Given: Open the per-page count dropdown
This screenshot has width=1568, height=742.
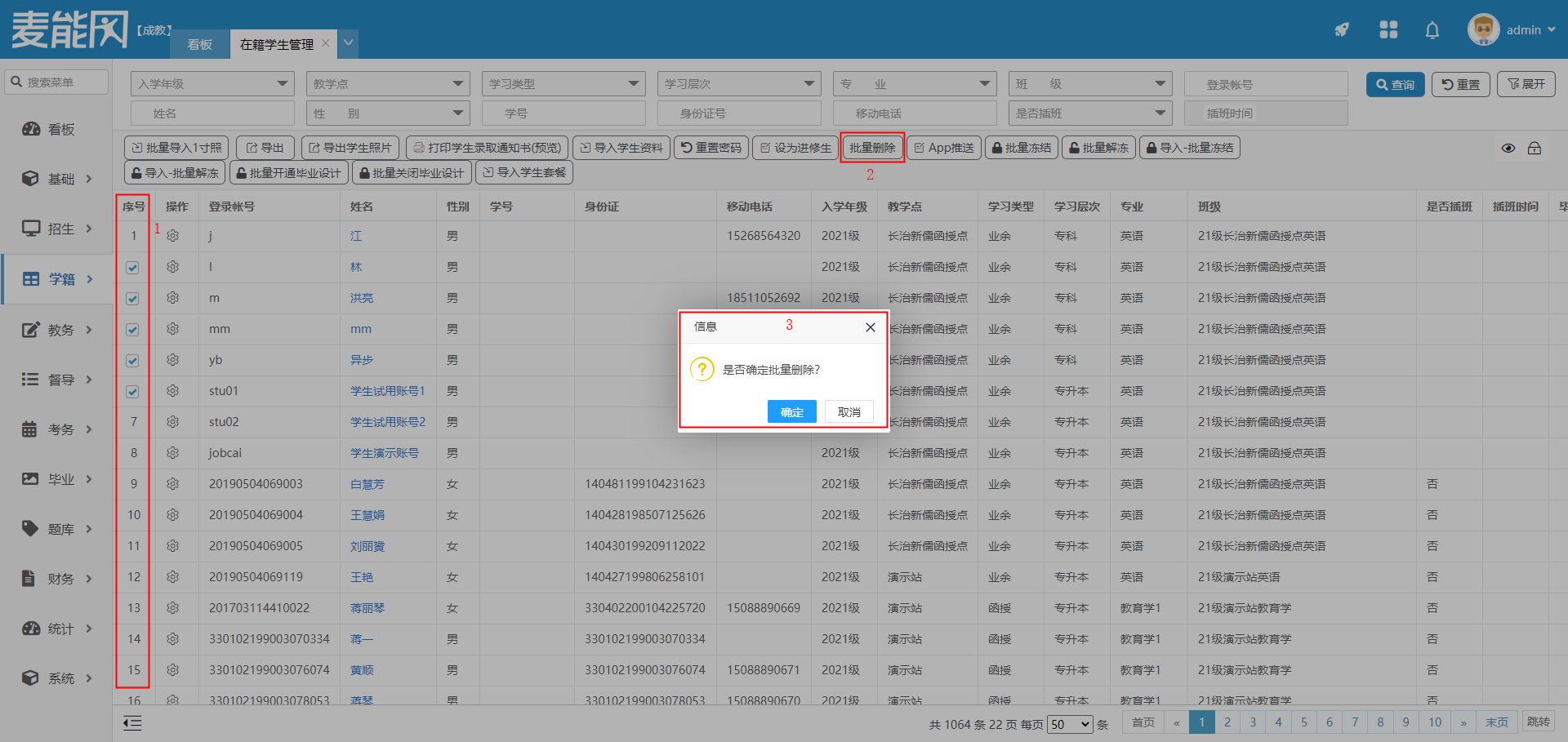Looking at the screenshot, I should [1070, 724].
